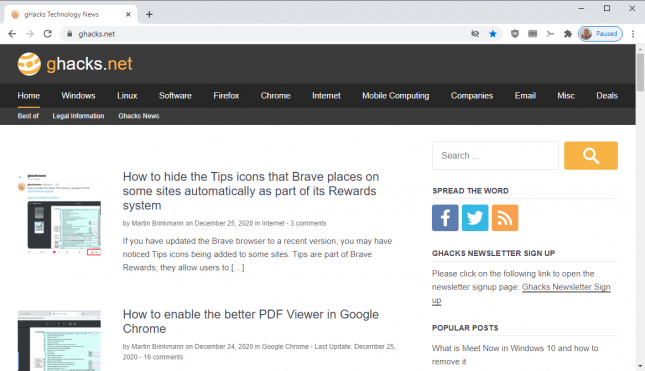Open the Legal Information link
Screen dimensions: 645x371
coord(78,116)
